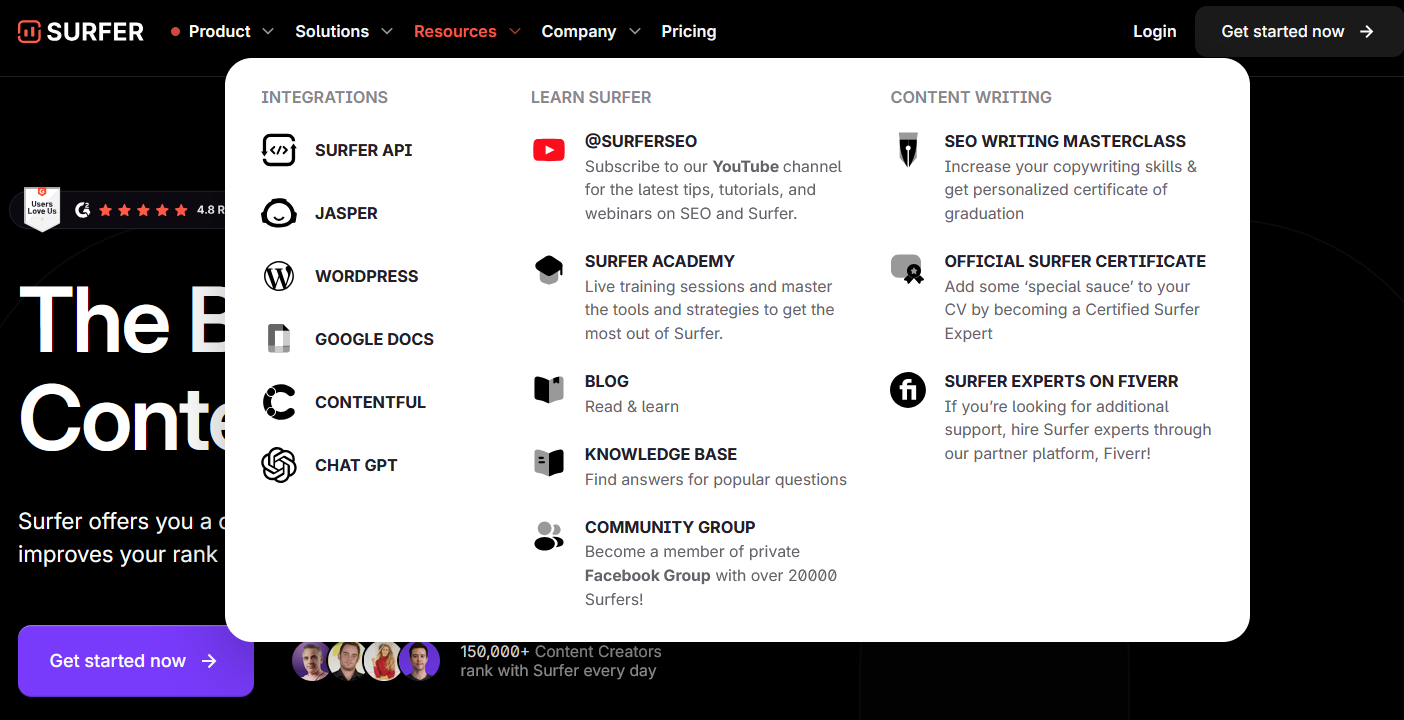Click the Google Docs document icon
1404x720 pixels.
coord(279,339)
